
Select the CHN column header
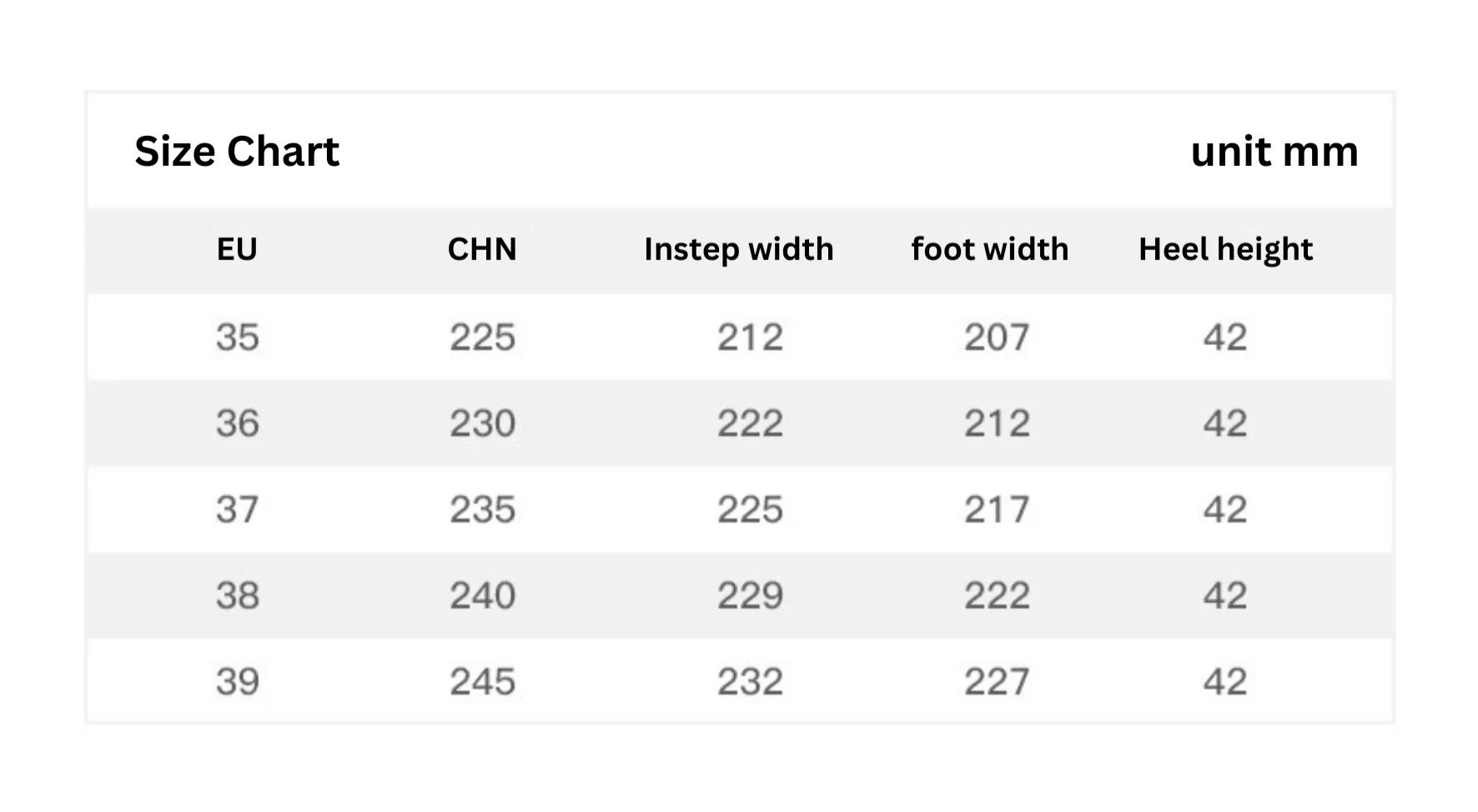(x=482, y=249)
